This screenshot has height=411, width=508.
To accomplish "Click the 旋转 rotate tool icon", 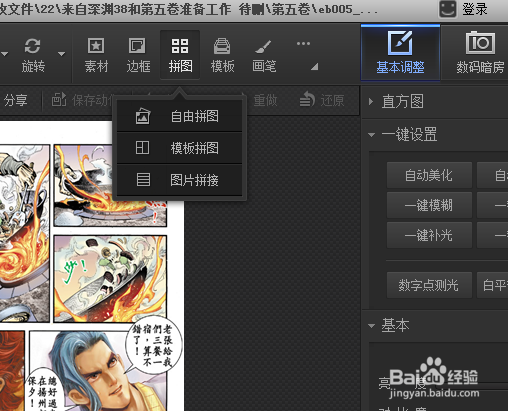I will coord(33,46).
